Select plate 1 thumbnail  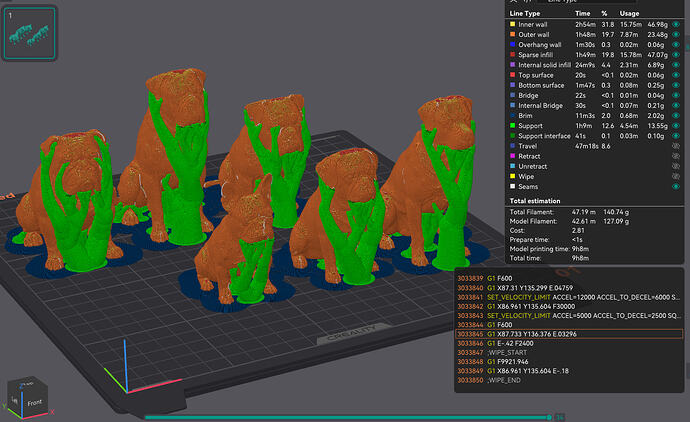tap(29, 33)
